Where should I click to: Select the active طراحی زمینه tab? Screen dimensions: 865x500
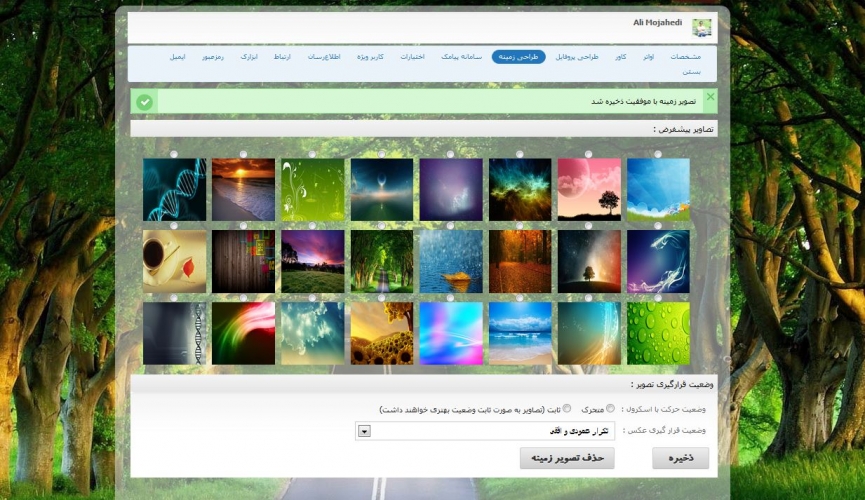coord(519,57)
